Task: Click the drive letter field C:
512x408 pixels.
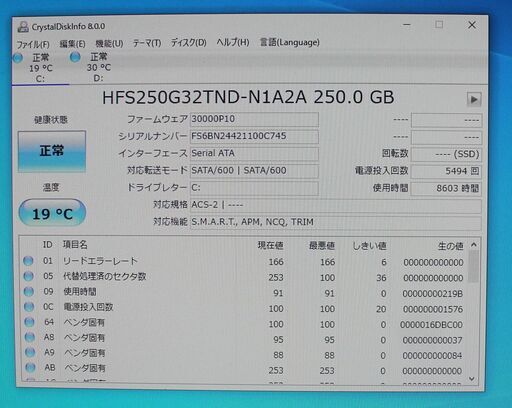Action: click(254, 188)
